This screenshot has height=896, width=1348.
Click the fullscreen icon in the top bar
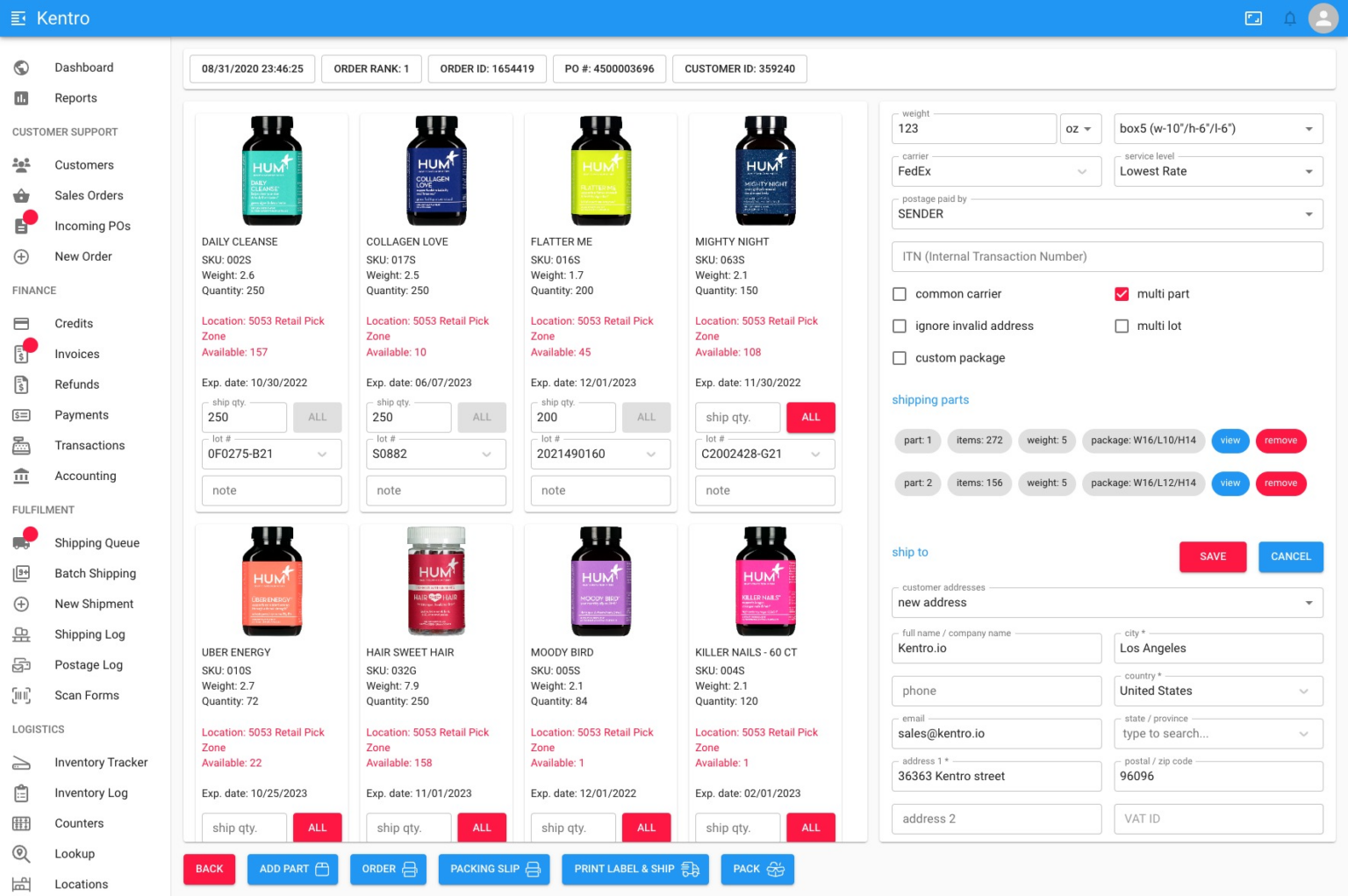point(1253,18)
